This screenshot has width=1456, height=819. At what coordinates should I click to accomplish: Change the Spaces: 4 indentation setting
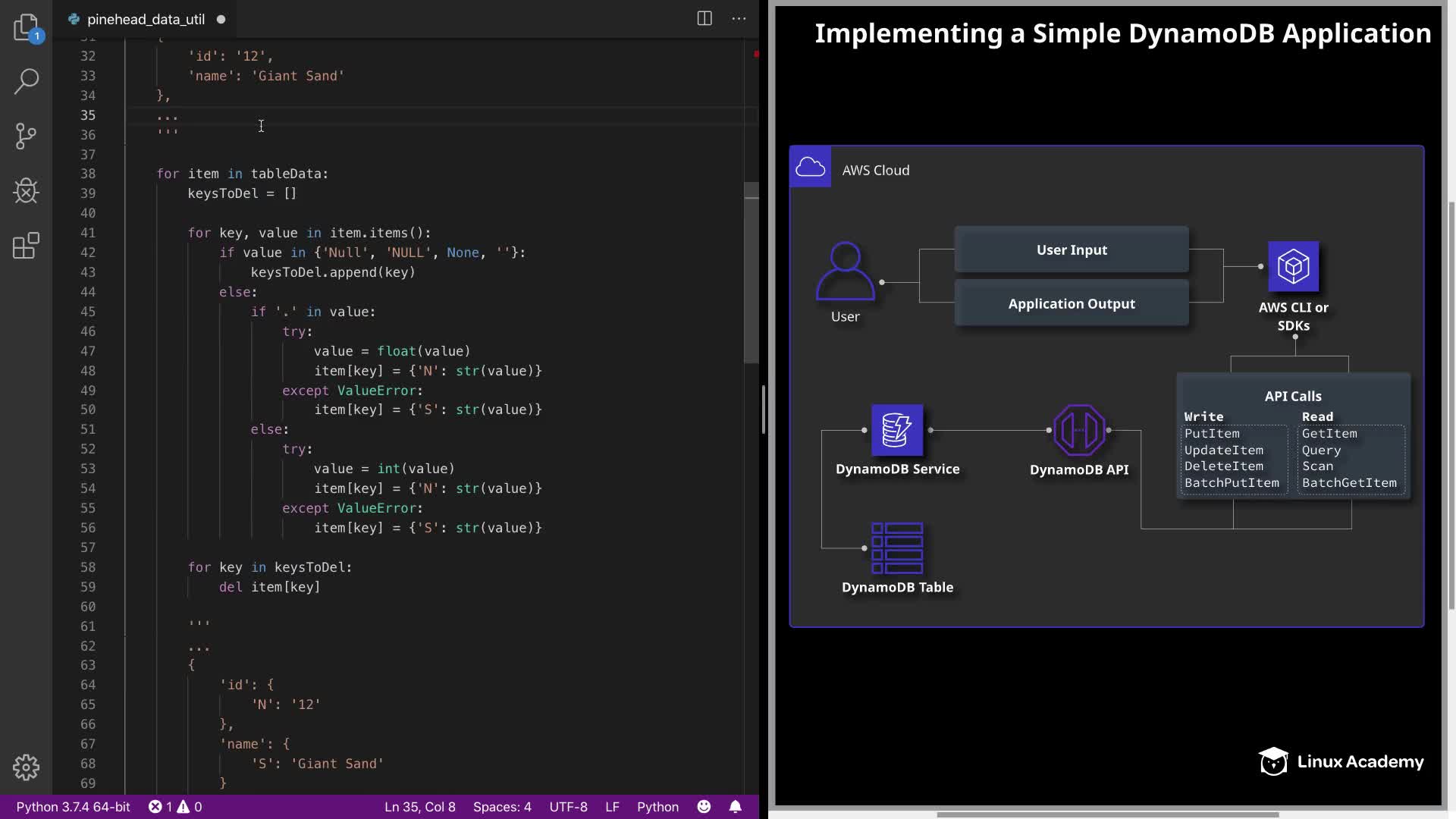tap(502, 807)
